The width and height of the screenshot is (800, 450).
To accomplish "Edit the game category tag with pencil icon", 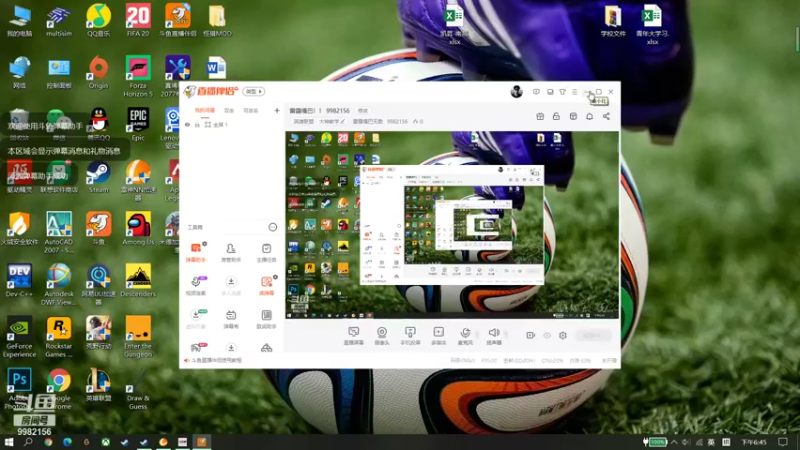I will click(x=319, y=121).
